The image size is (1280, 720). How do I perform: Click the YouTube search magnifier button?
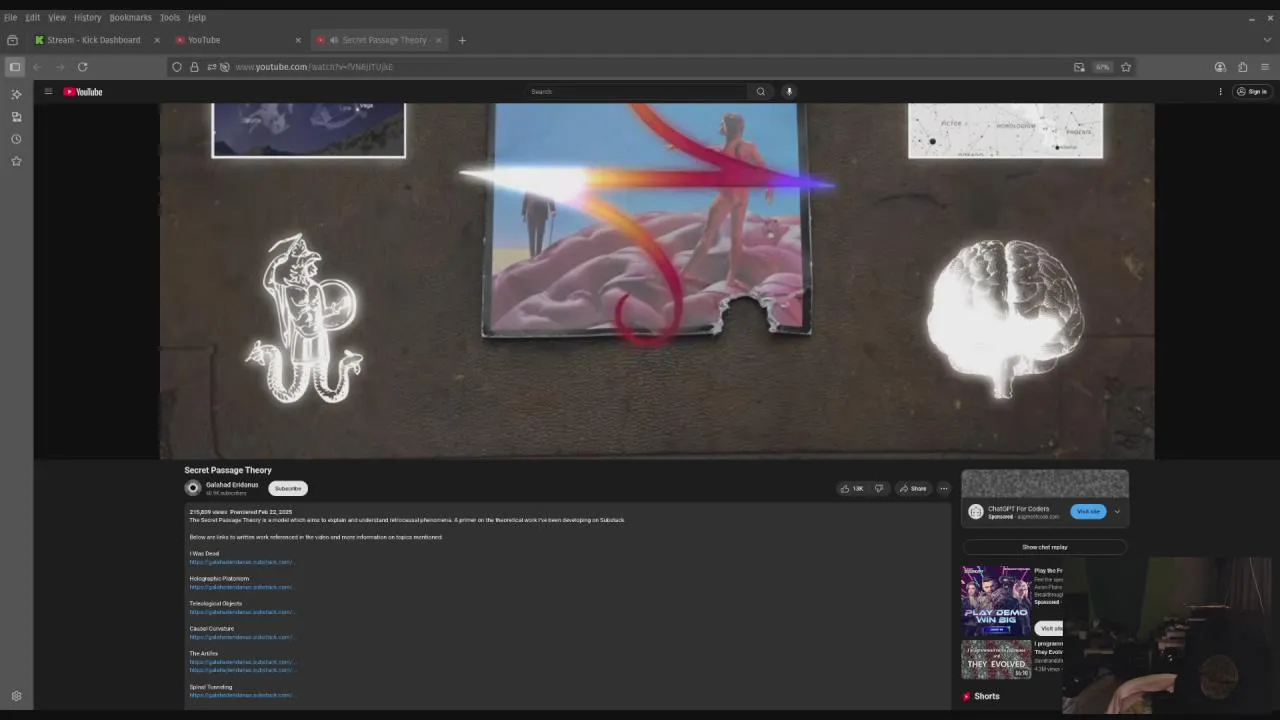pos(761,91)
